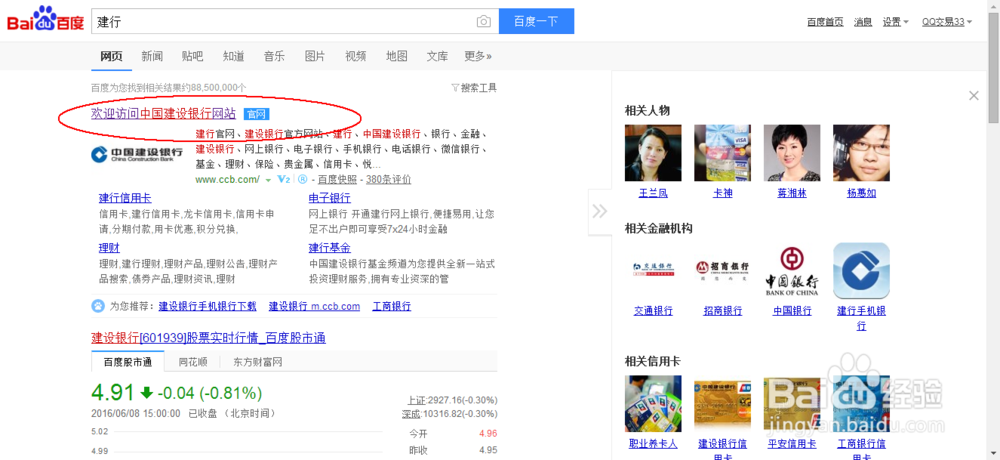
Task: Open the 电子银行 sublink
Action: (x=330, y=198)
